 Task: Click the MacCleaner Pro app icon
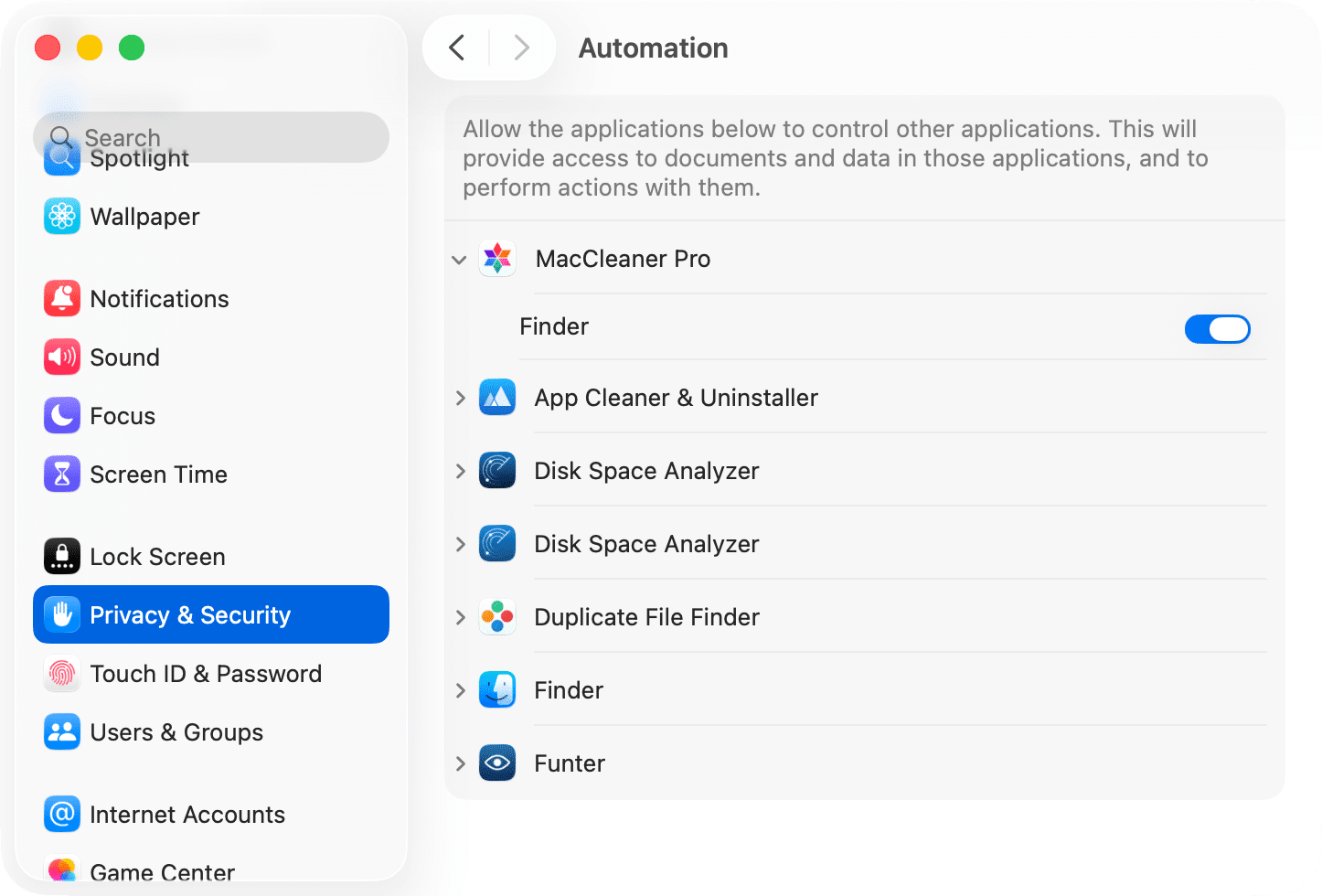(497, 259)
